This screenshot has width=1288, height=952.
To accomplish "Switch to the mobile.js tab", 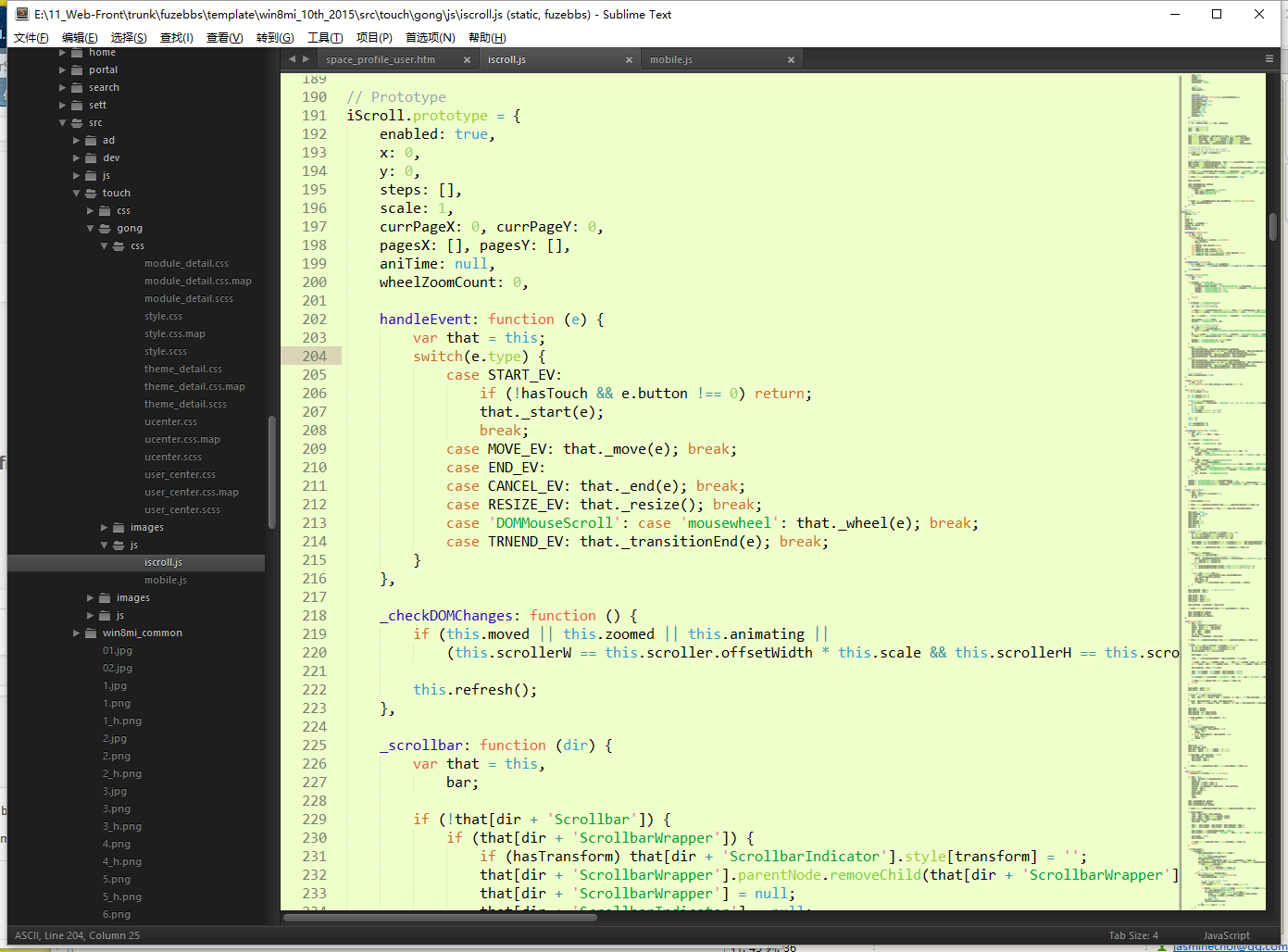I will coord(671,59).
